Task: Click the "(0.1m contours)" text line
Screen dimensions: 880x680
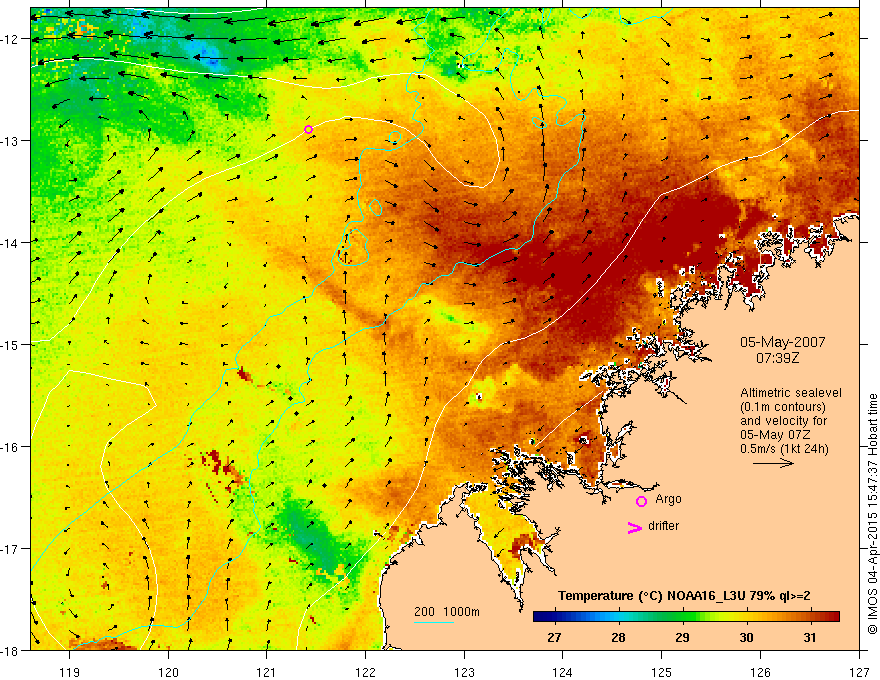Action: click(x=783, y=407)
